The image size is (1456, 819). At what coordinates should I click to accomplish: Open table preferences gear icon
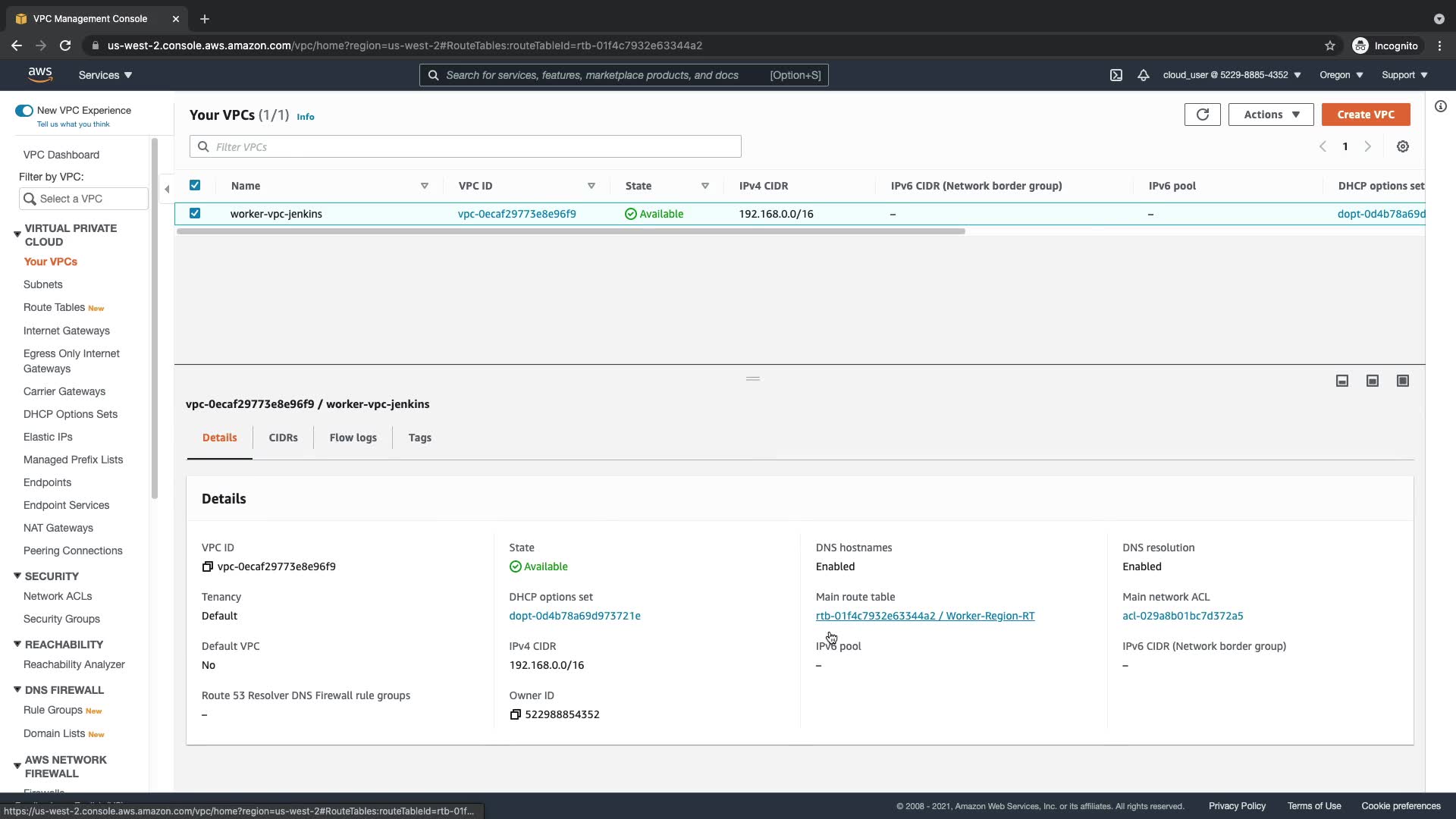1403,146
